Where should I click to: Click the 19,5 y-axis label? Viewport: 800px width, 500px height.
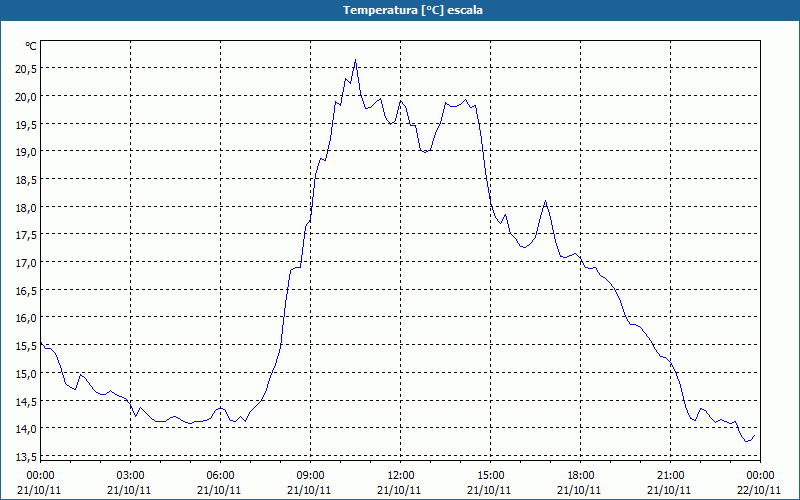click(26, 124)
